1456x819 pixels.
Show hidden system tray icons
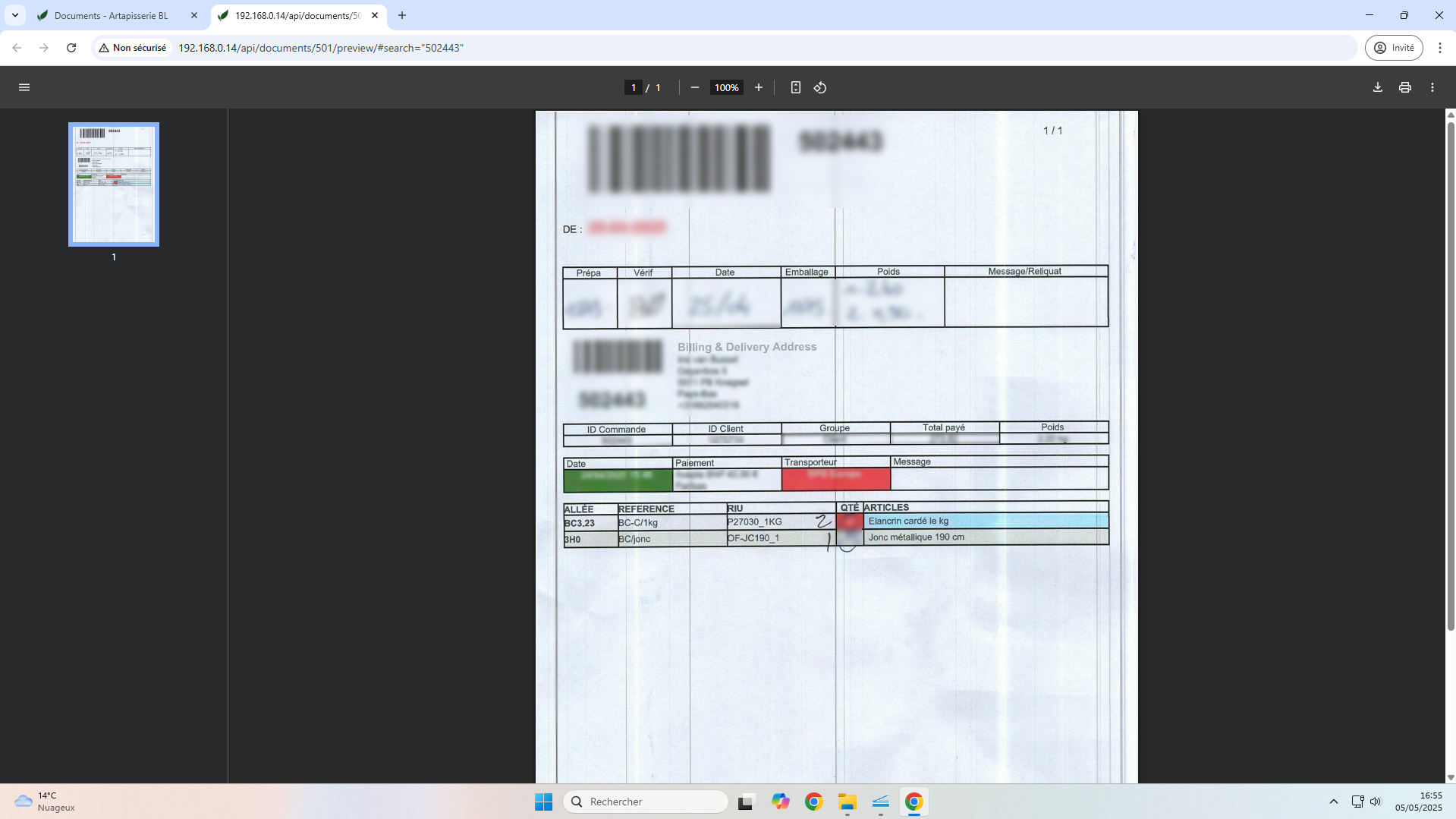click(1333, 802)
